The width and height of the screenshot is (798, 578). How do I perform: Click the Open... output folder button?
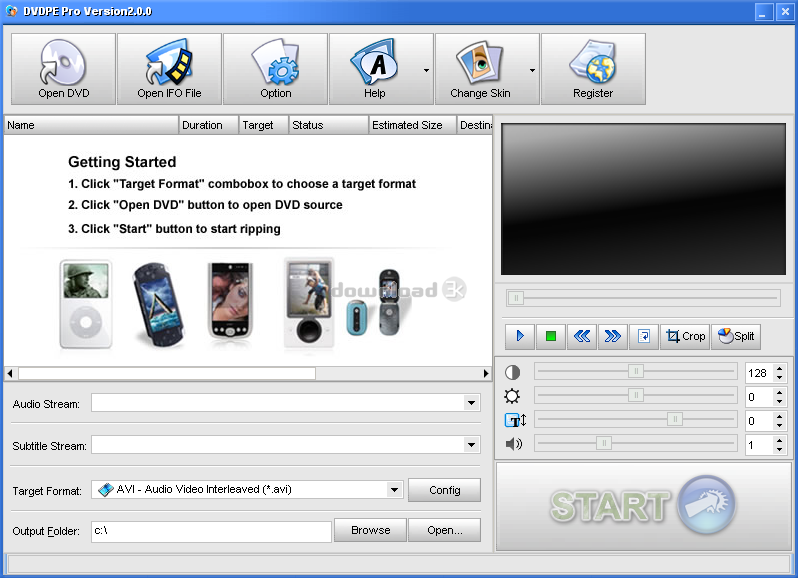coord(444,530)
